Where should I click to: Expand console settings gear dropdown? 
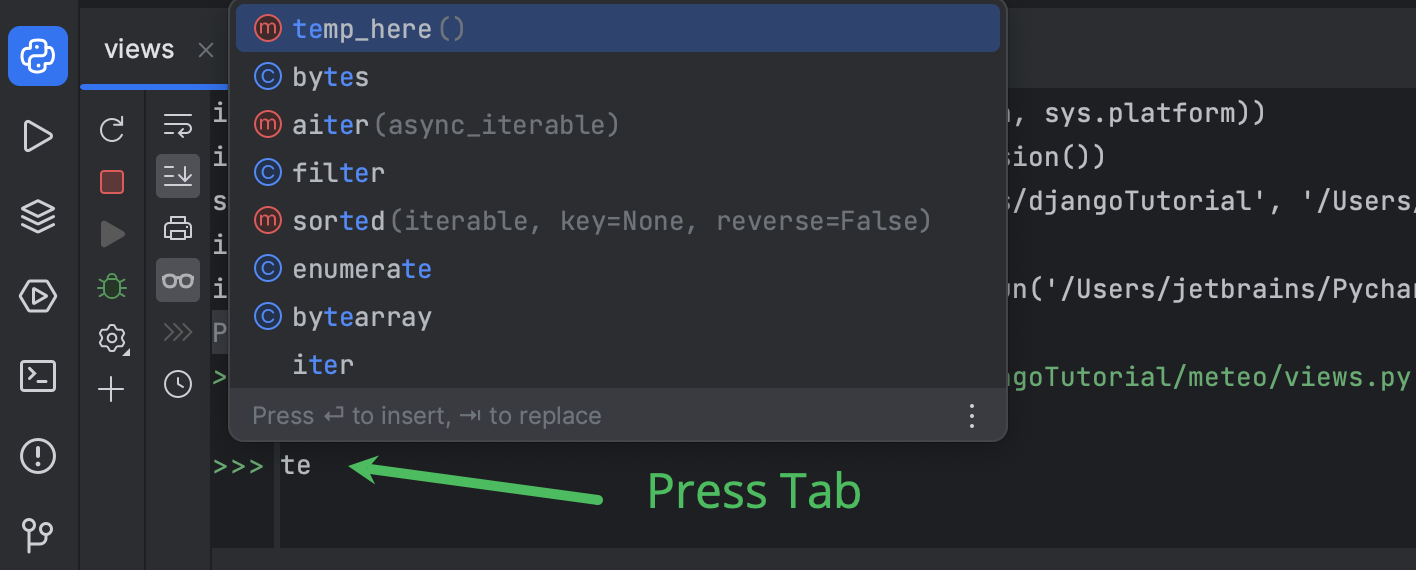tap(112, 338)
